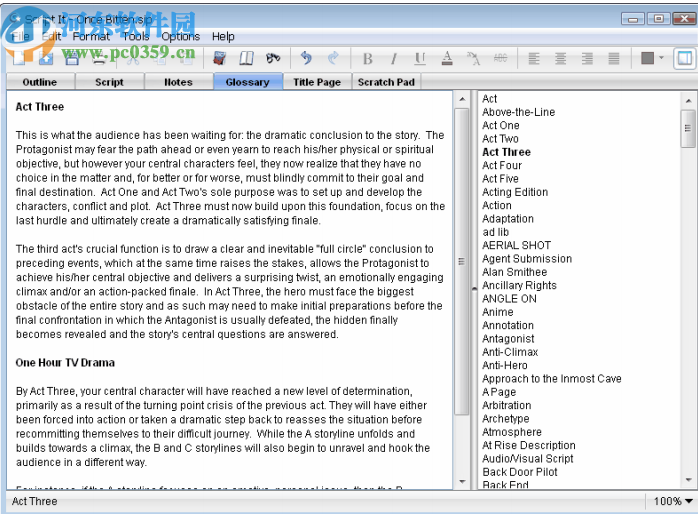
Task: Click the font style icon
Action: [x=473, y=58]
